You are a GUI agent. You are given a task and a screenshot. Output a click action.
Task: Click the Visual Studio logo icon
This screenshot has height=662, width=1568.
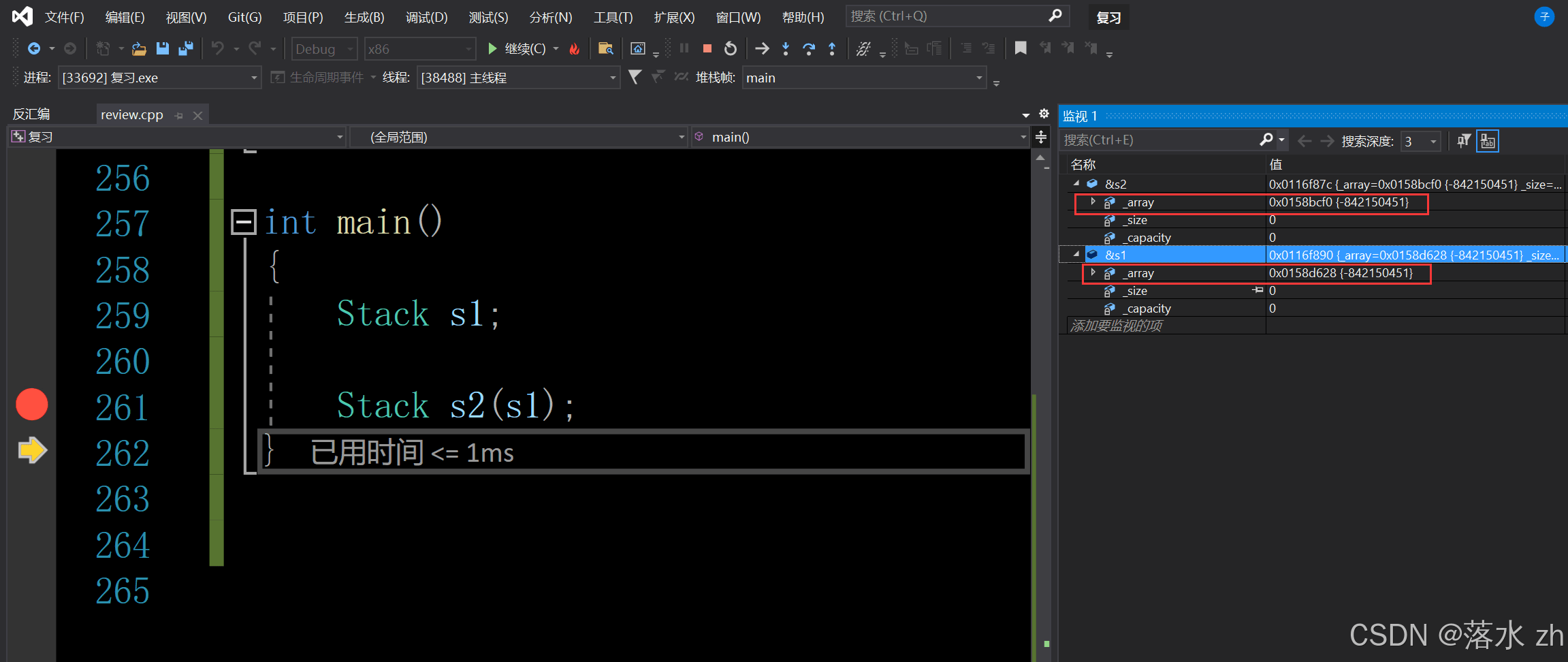click(22, 16)
